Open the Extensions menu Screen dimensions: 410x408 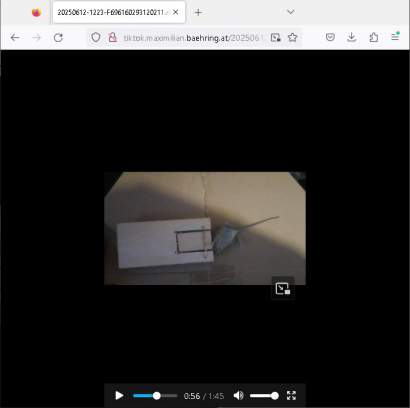pos(374,37)
